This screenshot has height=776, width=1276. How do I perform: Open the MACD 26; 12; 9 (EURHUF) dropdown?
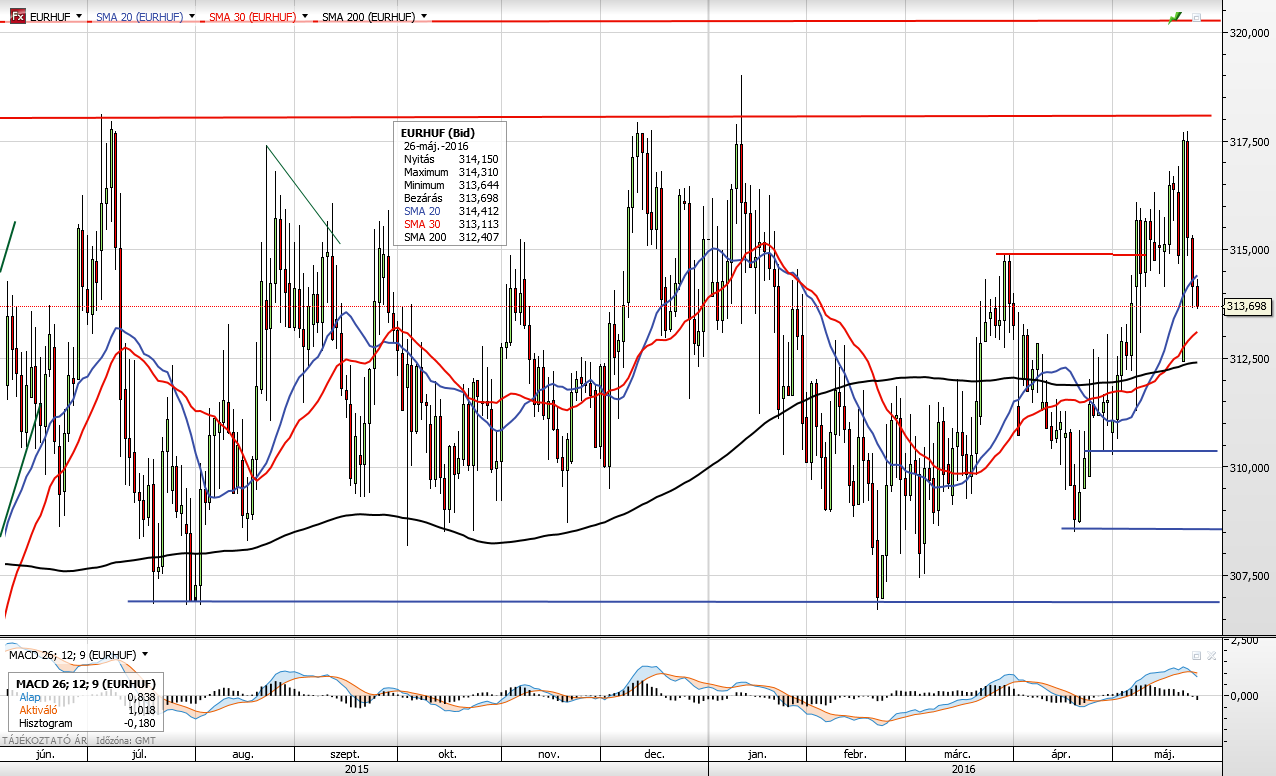[145, 654]
